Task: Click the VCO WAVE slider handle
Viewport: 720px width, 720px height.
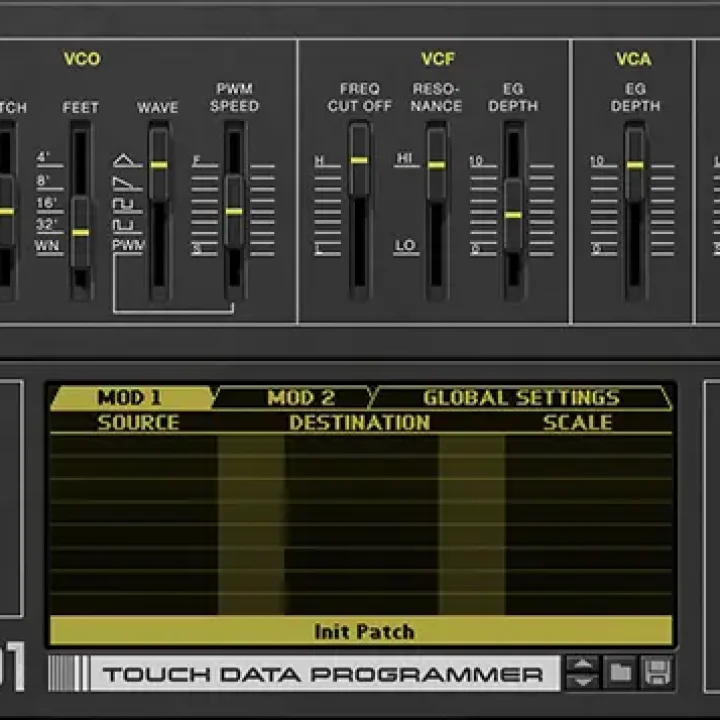Action: point(159,165)
